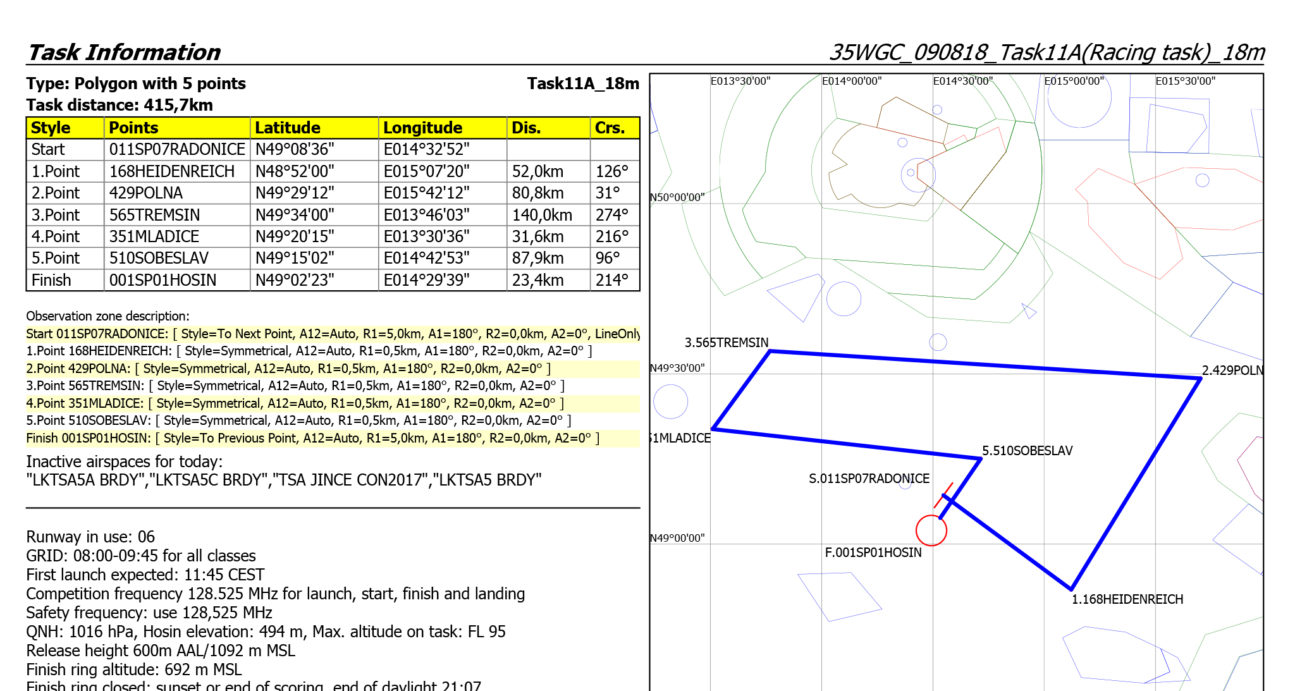This screenshot has width=1295, height=691.
Task: Click the F.001SP01HOSIN label on map
Action: pyautogui.click(x=873, y=552)
